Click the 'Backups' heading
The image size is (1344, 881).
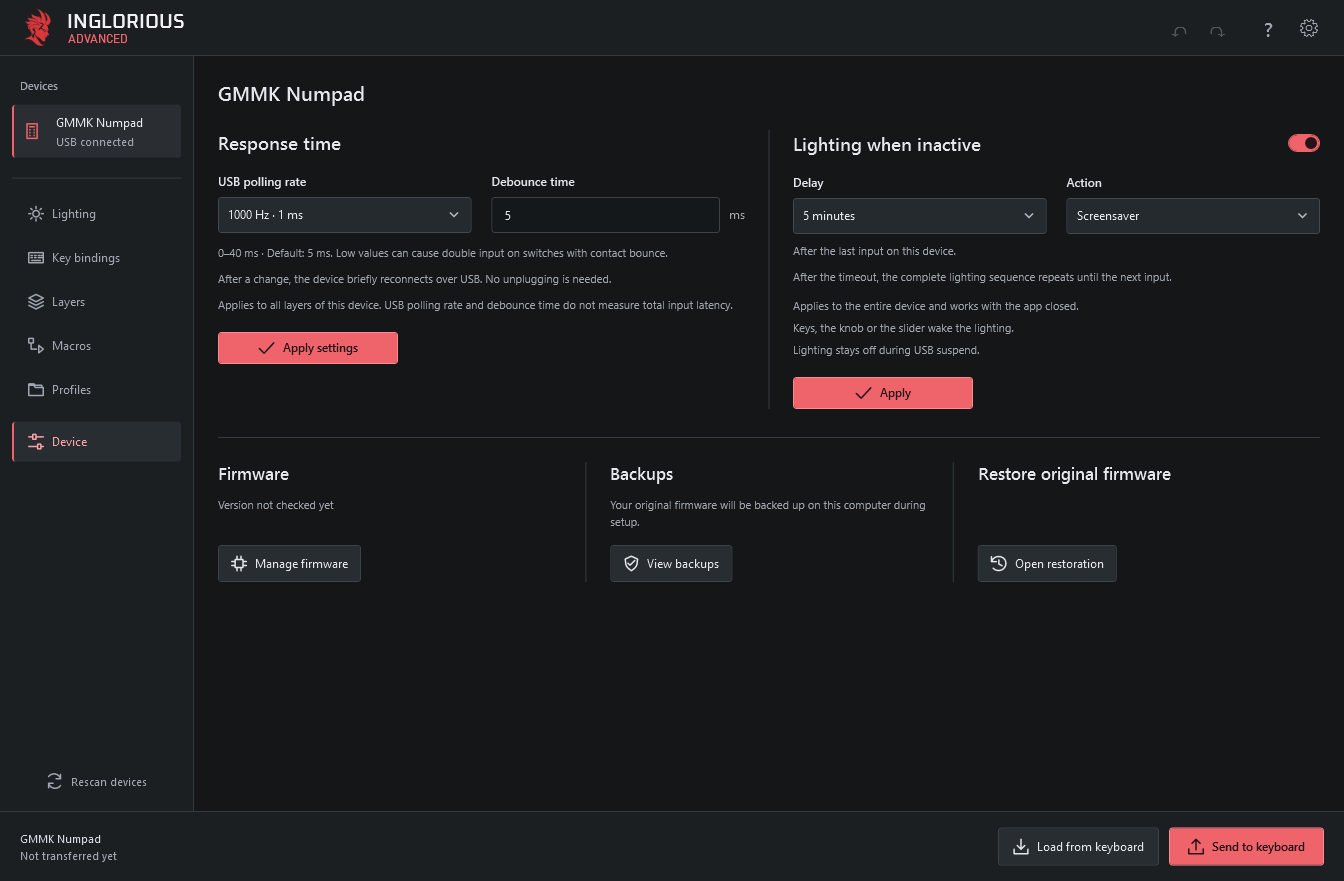(x=641, y=474)
